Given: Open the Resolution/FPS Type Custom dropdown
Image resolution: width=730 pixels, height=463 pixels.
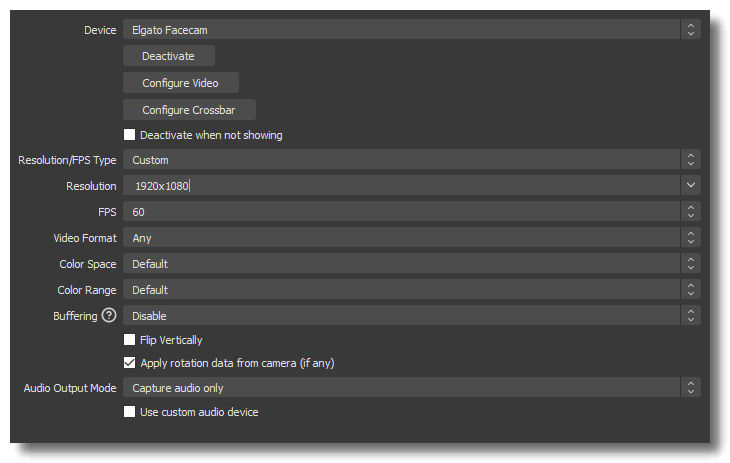Looking at the screenshot, I should (x=412, y=160).
